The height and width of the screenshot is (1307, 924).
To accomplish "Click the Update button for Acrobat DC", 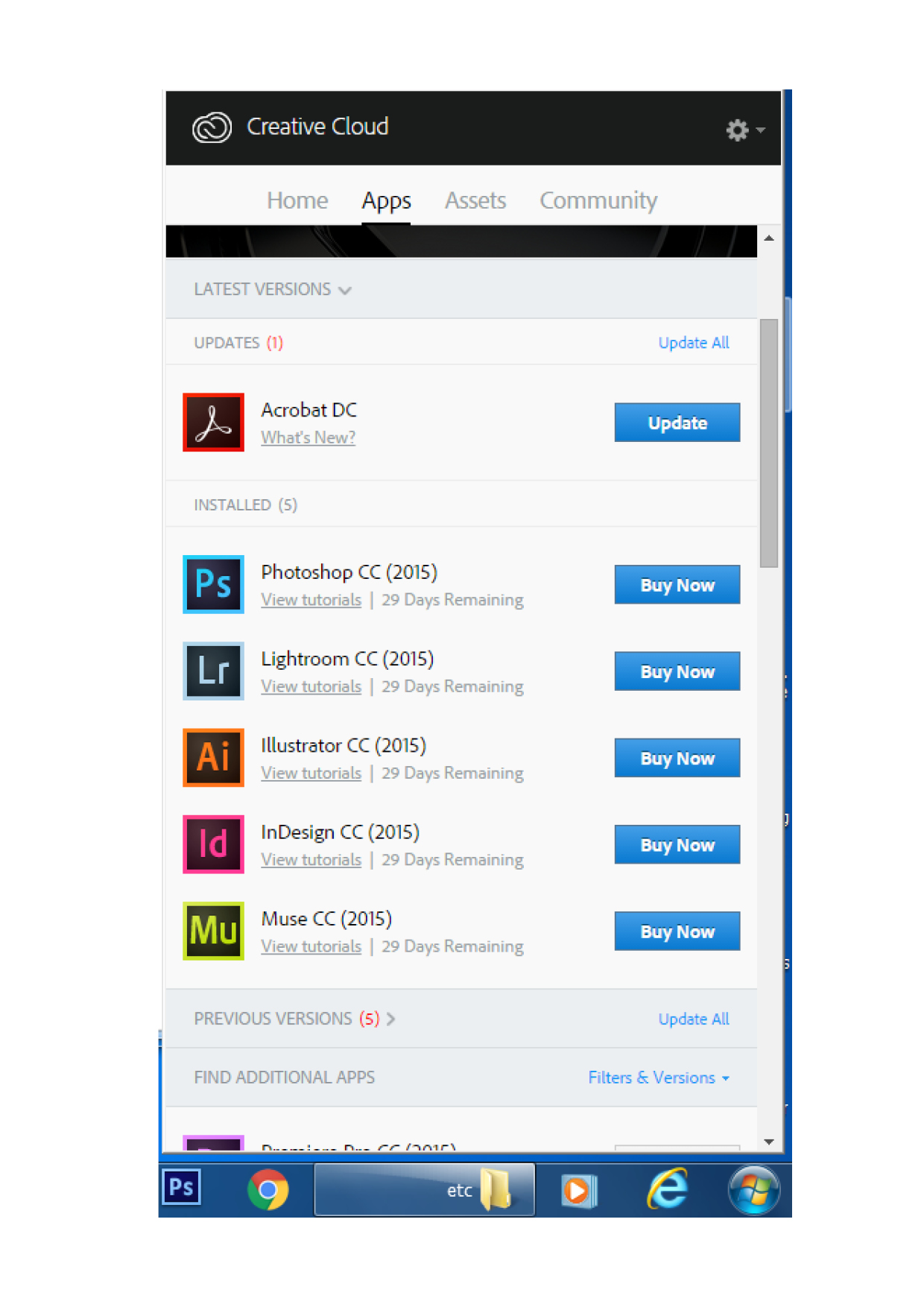I will coord(677,423).
